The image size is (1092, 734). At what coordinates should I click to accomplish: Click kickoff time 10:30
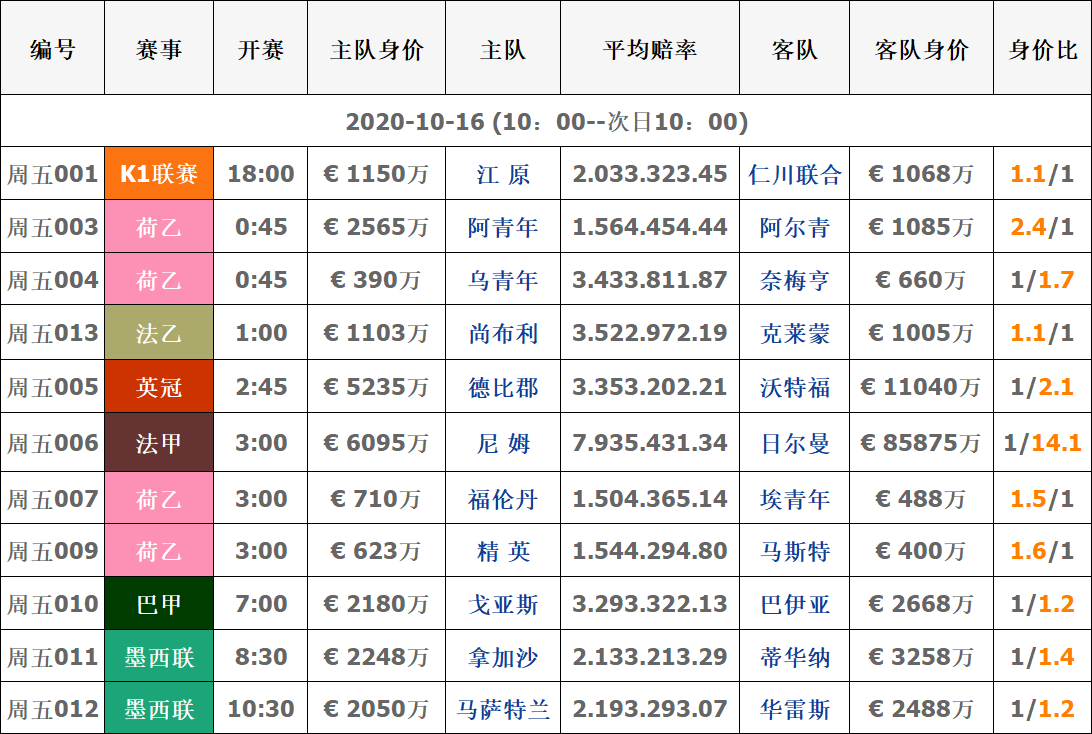coord(260,708)
